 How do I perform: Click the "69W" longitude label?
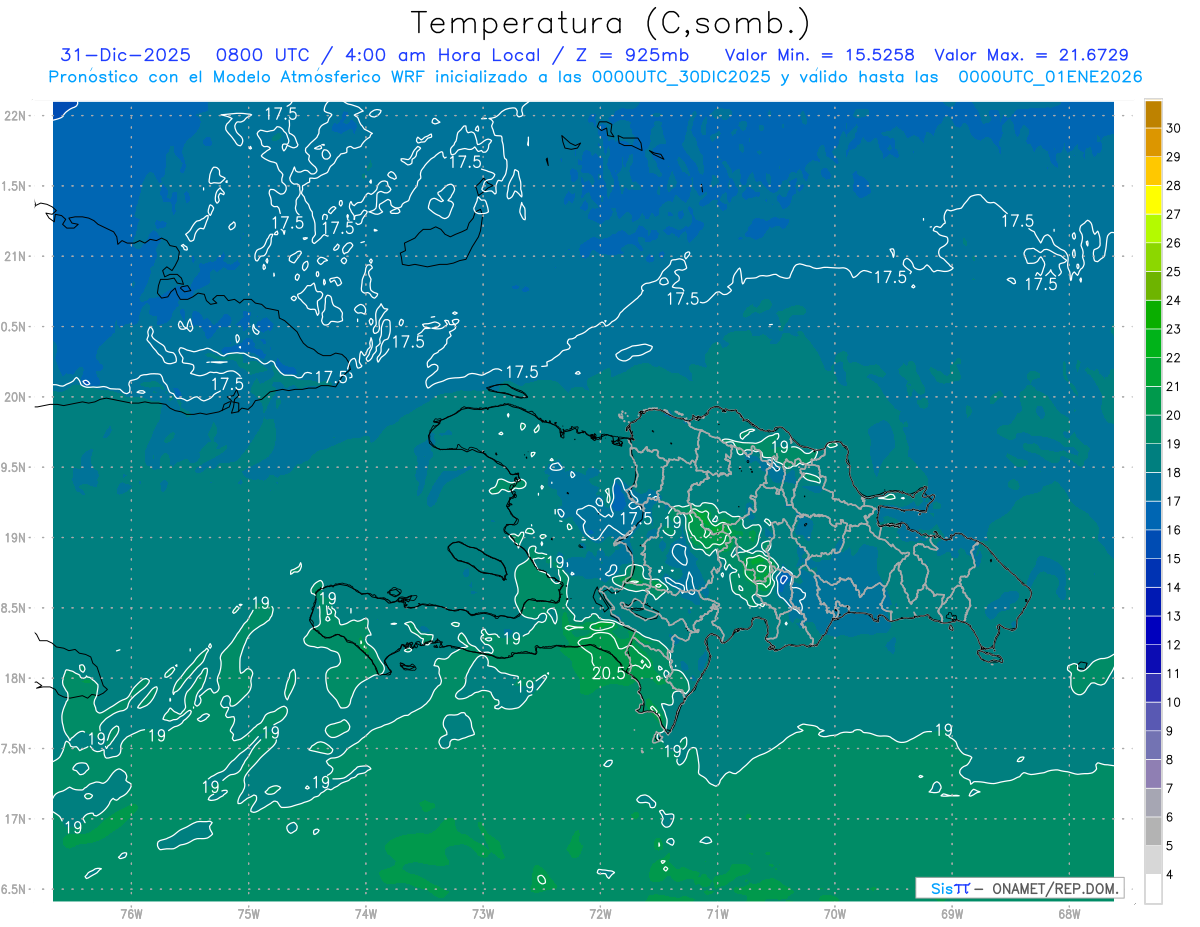pos(951,914)
